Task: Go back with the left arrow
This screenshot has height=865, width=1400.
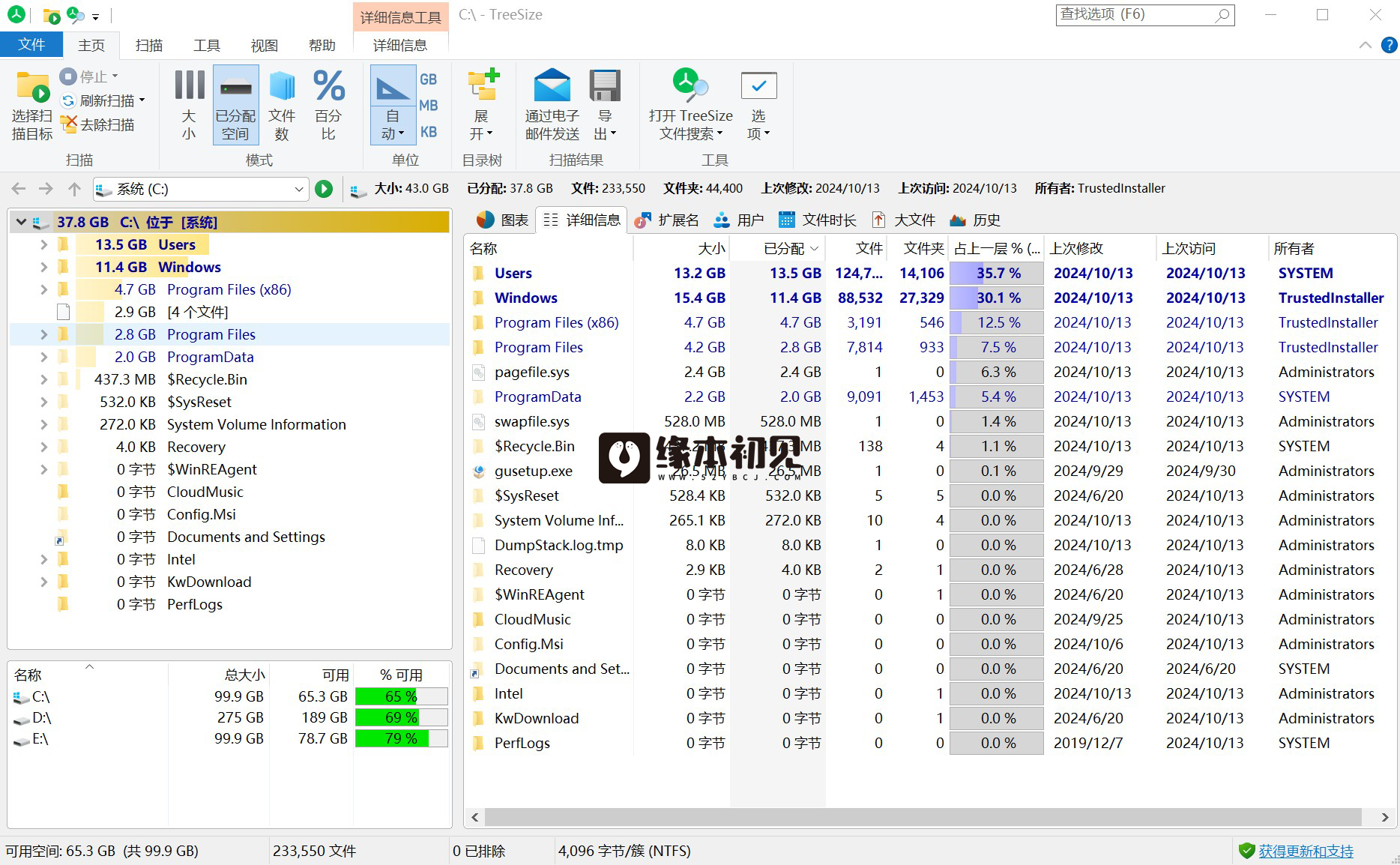Action: [19, 189]
